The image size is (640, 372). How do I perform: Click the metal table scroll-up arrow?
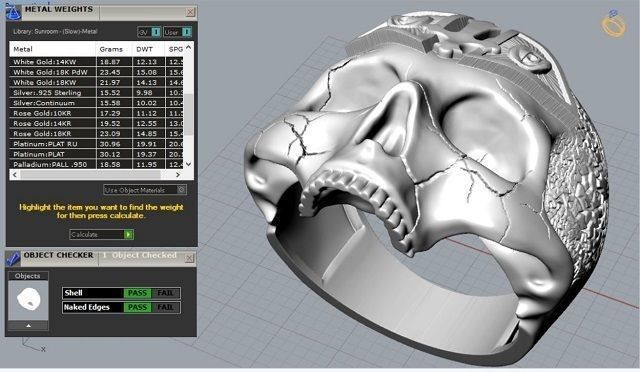tap(188, 47)
